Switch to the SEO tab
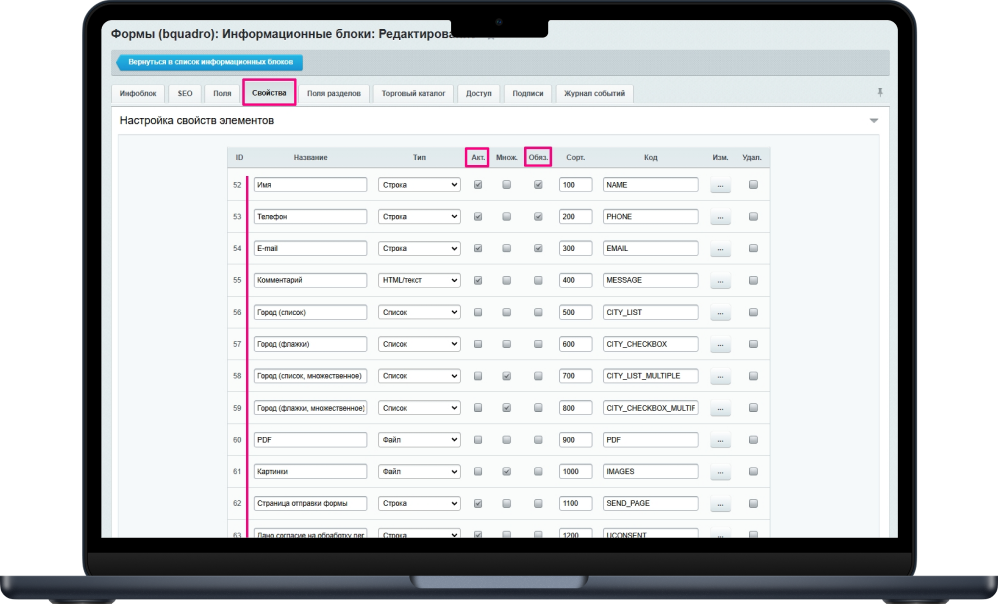This screenshot has width=998, height=604. 185,94
